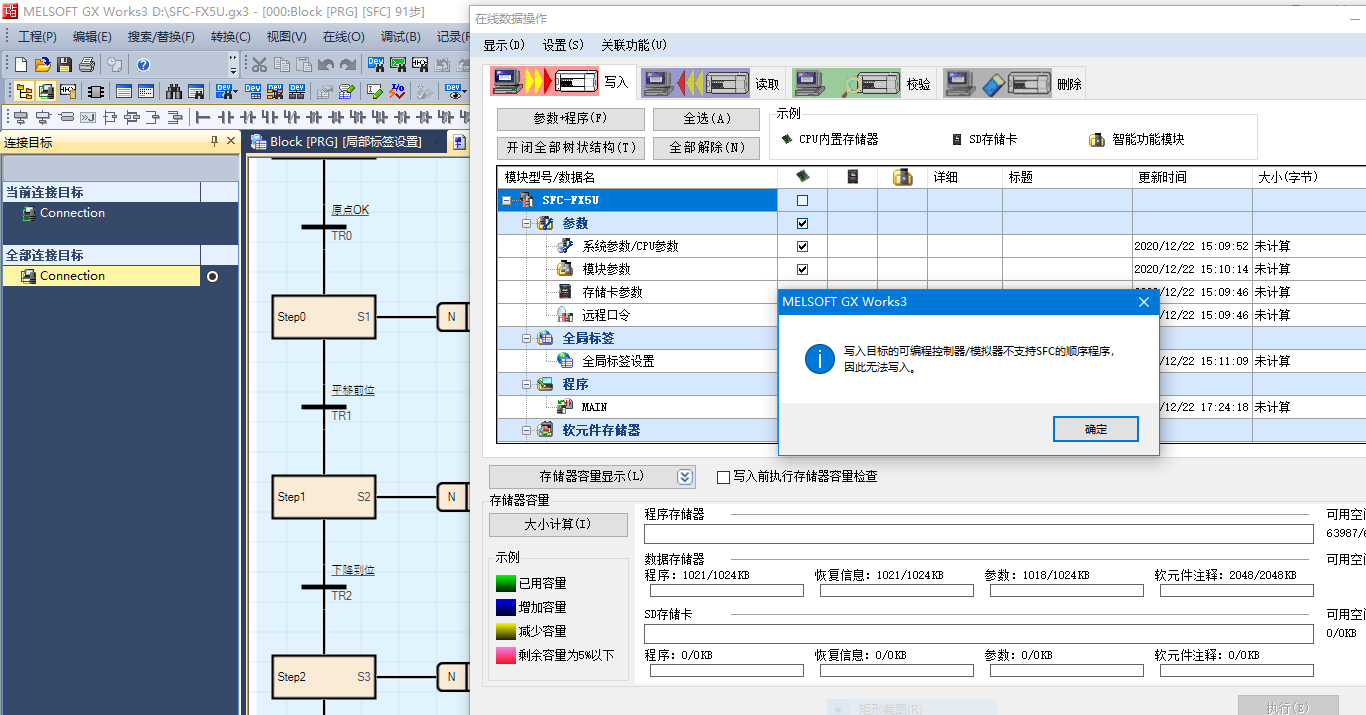Click the green 已用容量 legend swatch
The width and height of the screenshot is (1366, 715).
point(505,583)
